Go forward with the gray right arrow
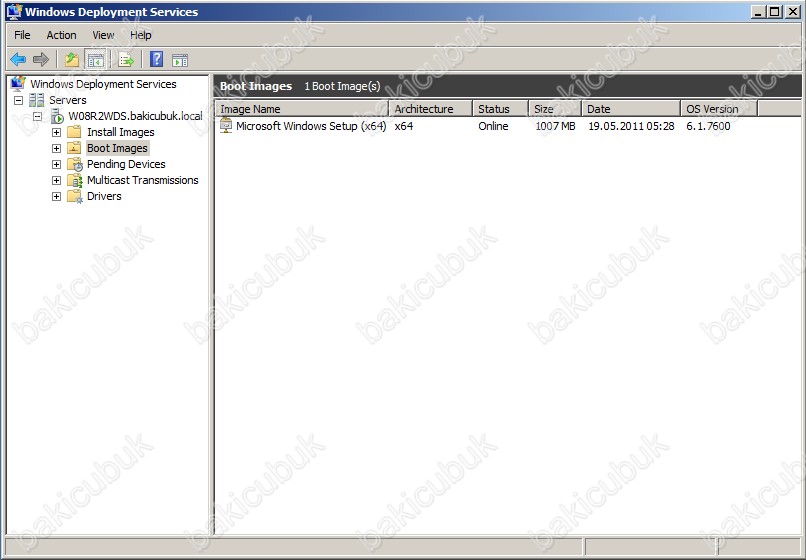The height and width of the screenshot is (560, 806). click(x=41, y=60)
